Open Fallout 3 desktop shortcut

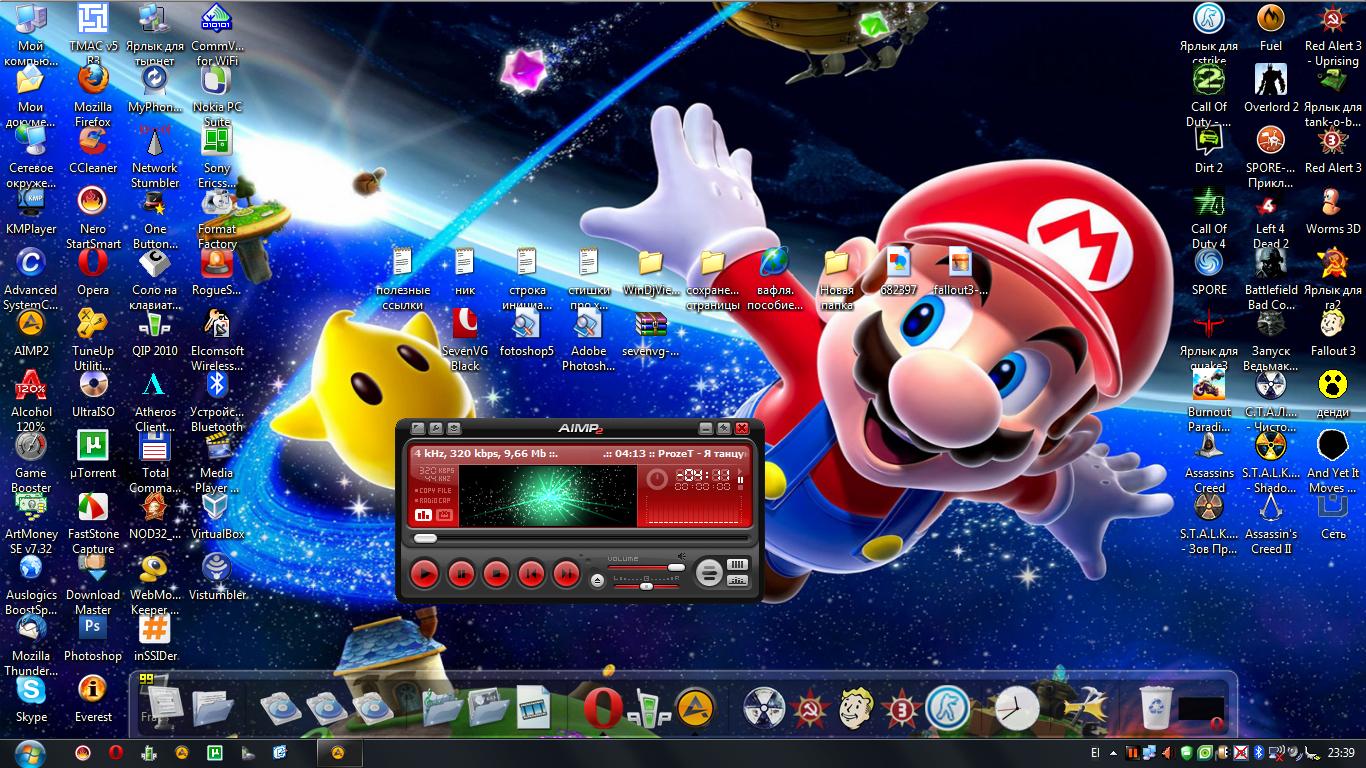click(x=1332, y=324)
